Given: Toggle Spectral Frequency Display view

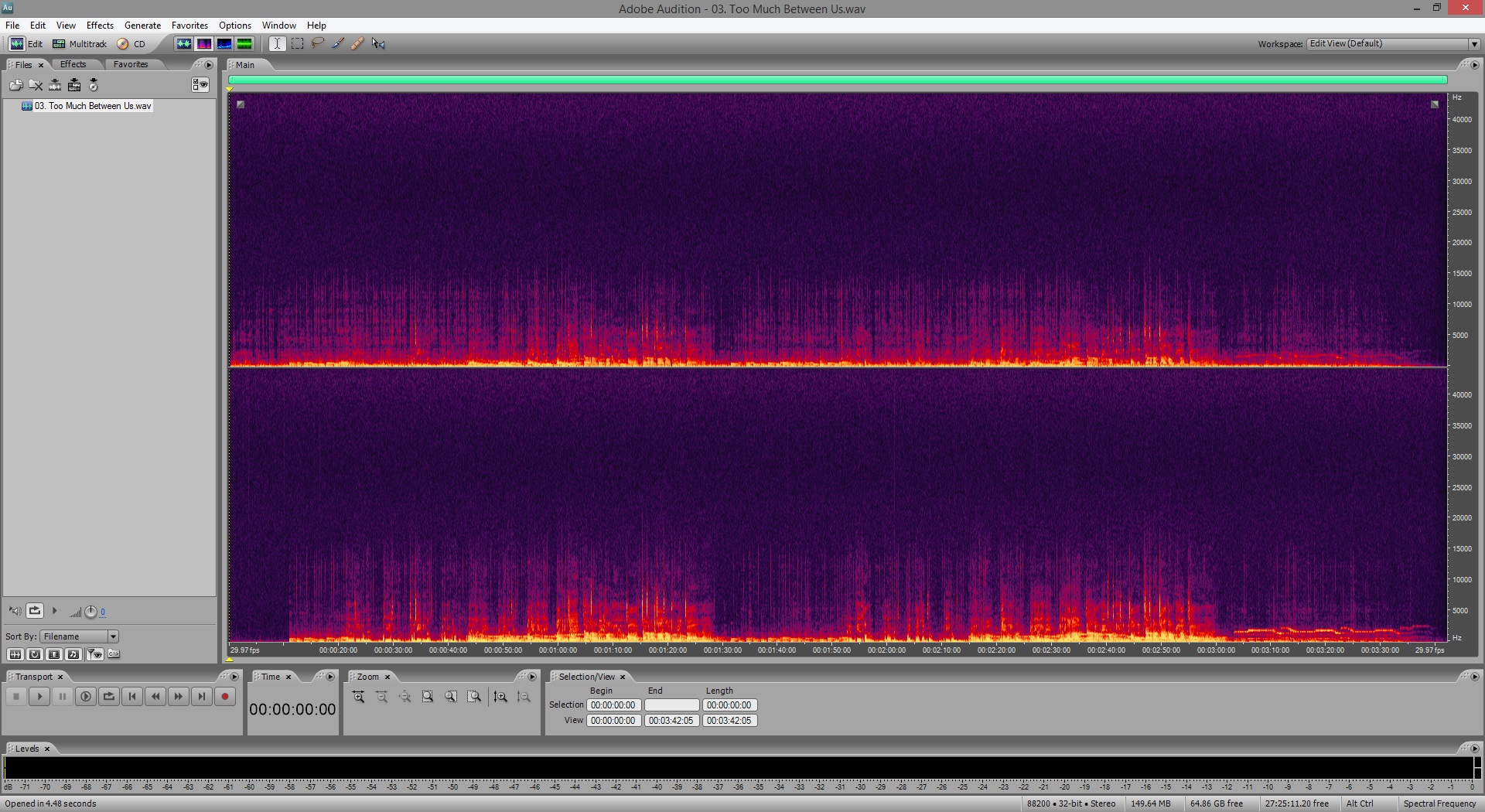Looking at the screenshot, I should point(204,44).
